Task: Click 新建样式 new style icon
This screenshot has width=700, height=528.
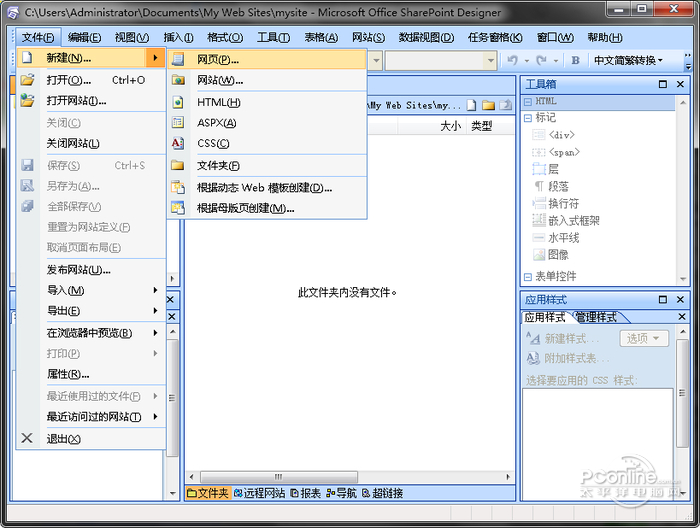Action: click(533, 338)
